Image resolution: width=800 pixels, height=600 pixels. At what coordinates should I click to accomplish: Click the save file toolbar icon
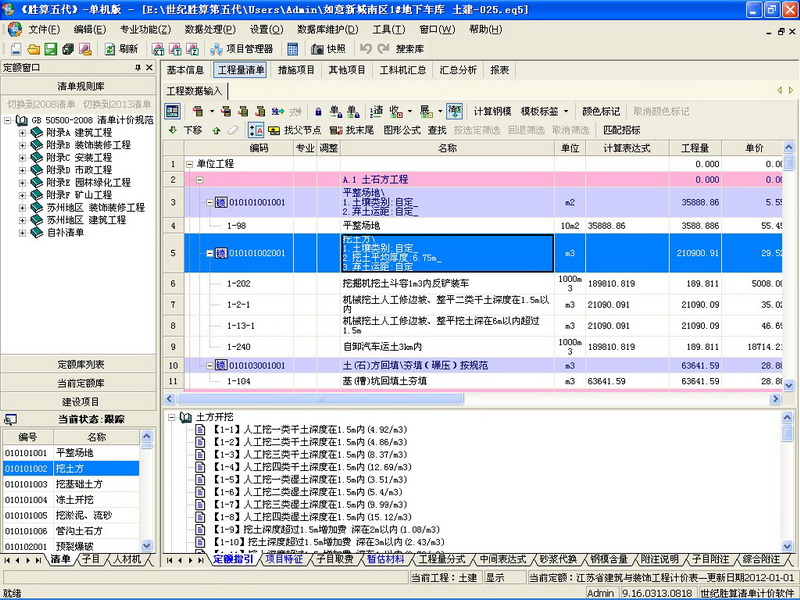click(x=51, y=49)
